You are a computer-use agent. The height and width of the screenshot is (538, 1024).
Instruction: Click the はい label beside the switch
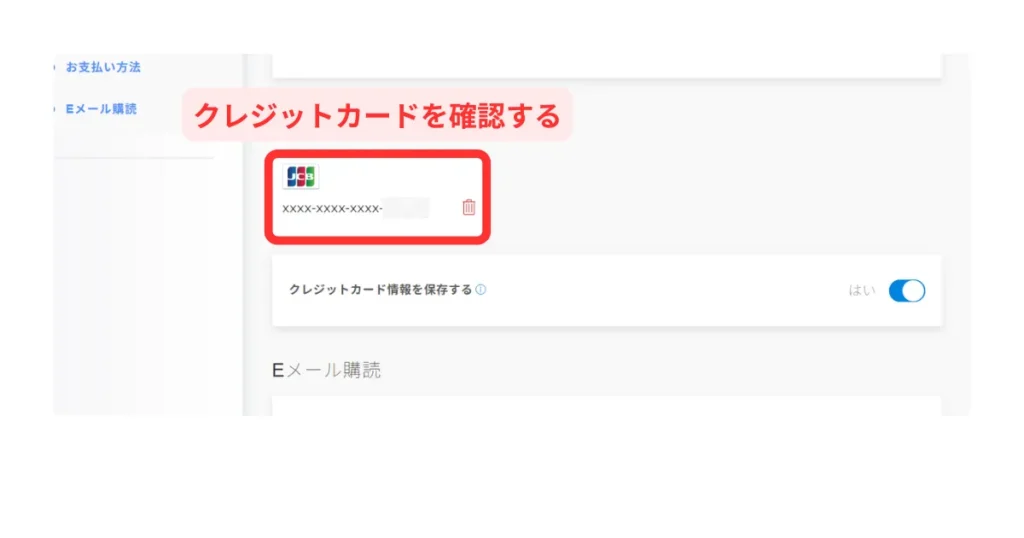(x=861, y=291)
